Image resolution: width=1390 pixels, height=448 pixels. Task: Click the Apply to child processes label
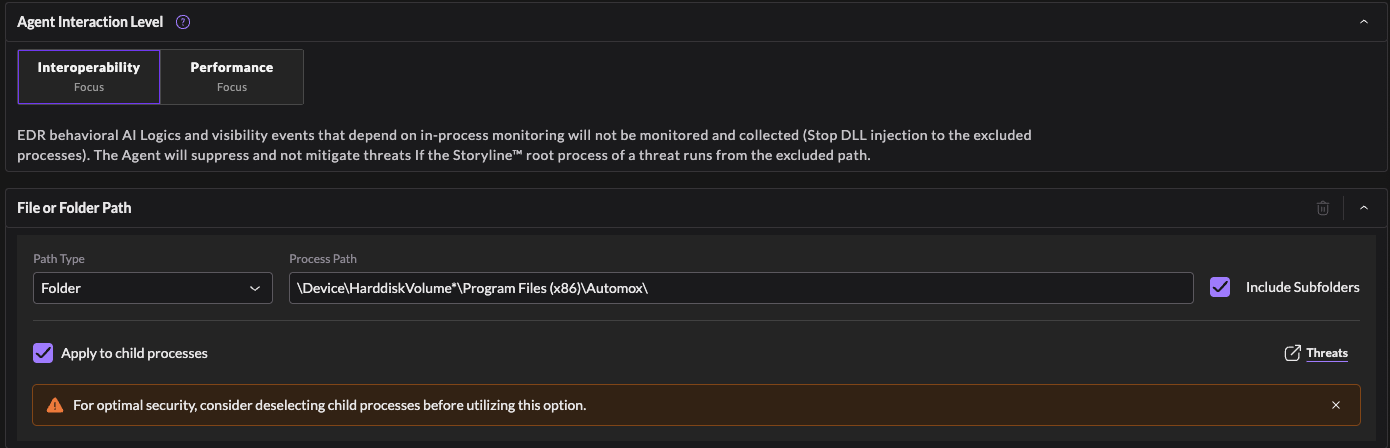point(134,353)
